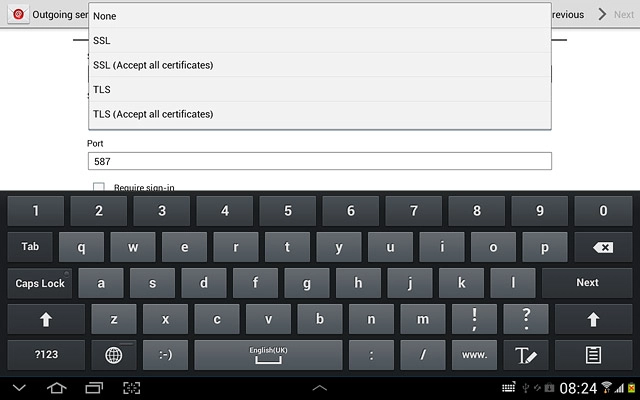This screenshot has height=400, width=640.
Task: Tap the Port field showing 587
Action: tap(320, 161)
